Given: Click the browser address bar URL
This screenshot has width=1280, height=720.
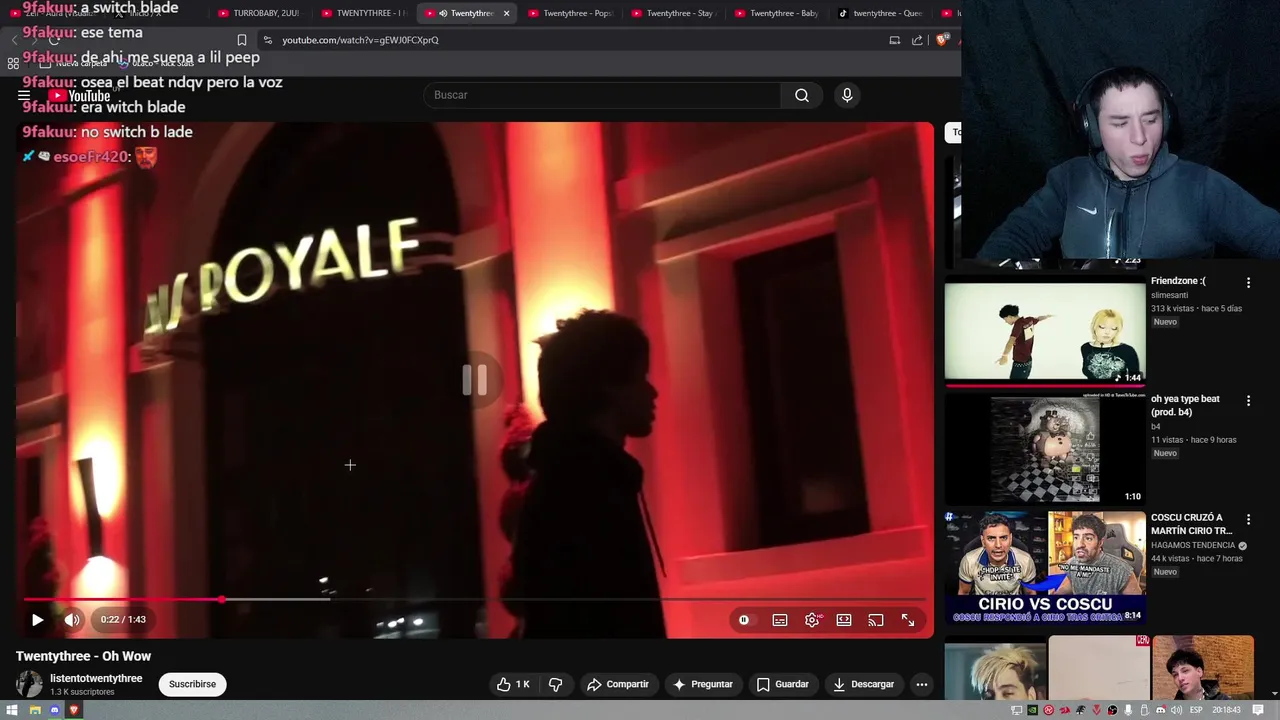Looking at the screenshot, I should [360, 40].
